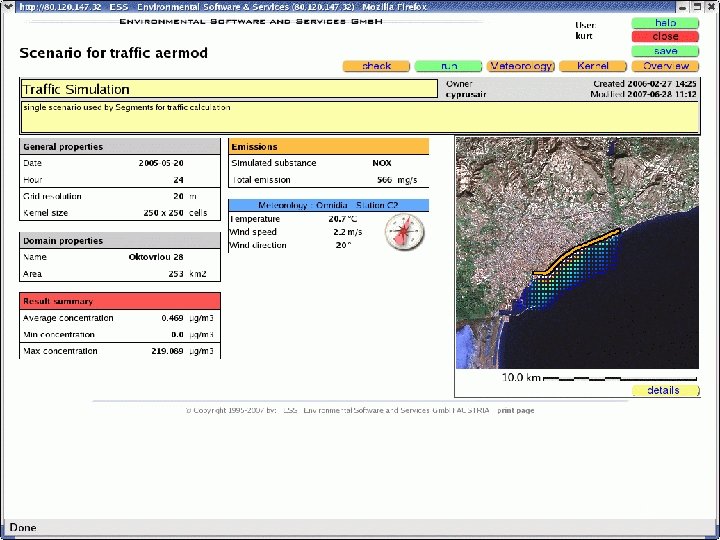Open the Kernel button

pos(593,66)
